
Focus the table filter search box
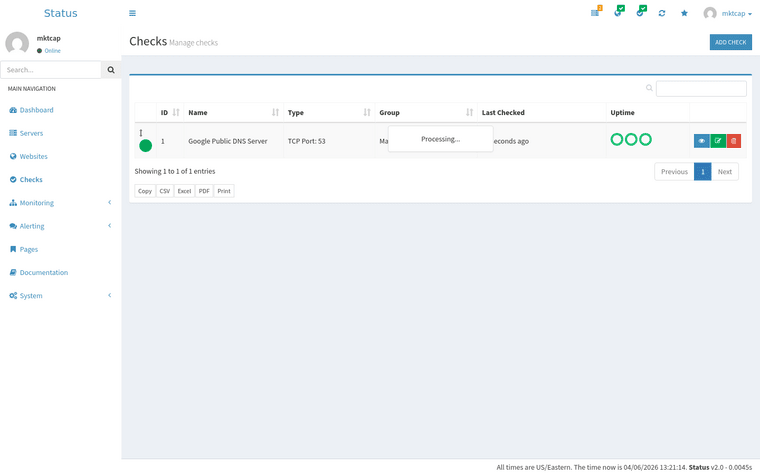click(x=701, y=89)
